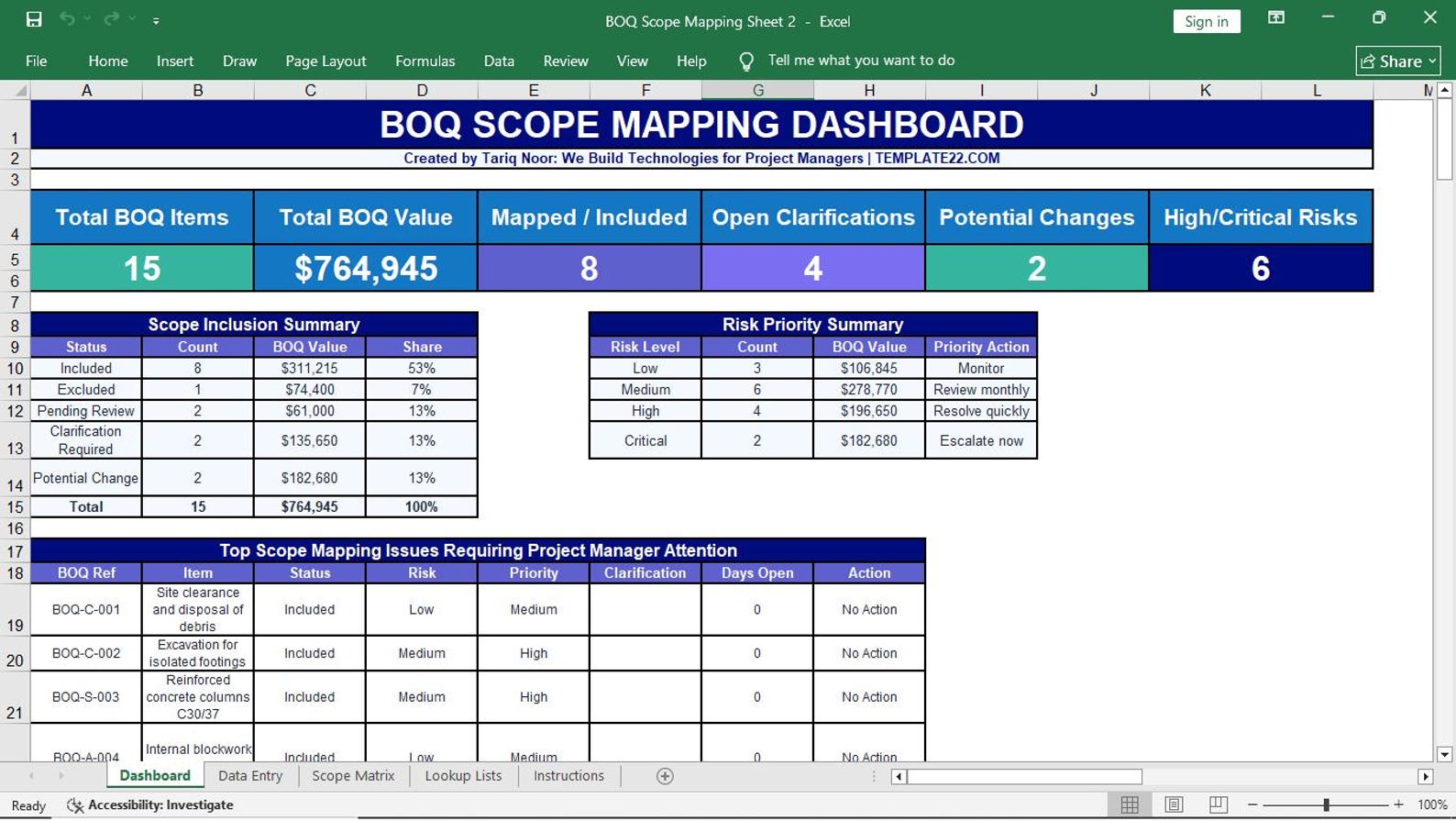Screen dimensions: 1456x821
Task: Switch to the Lookup Lists sheet tab
Action: coord(463,776)
